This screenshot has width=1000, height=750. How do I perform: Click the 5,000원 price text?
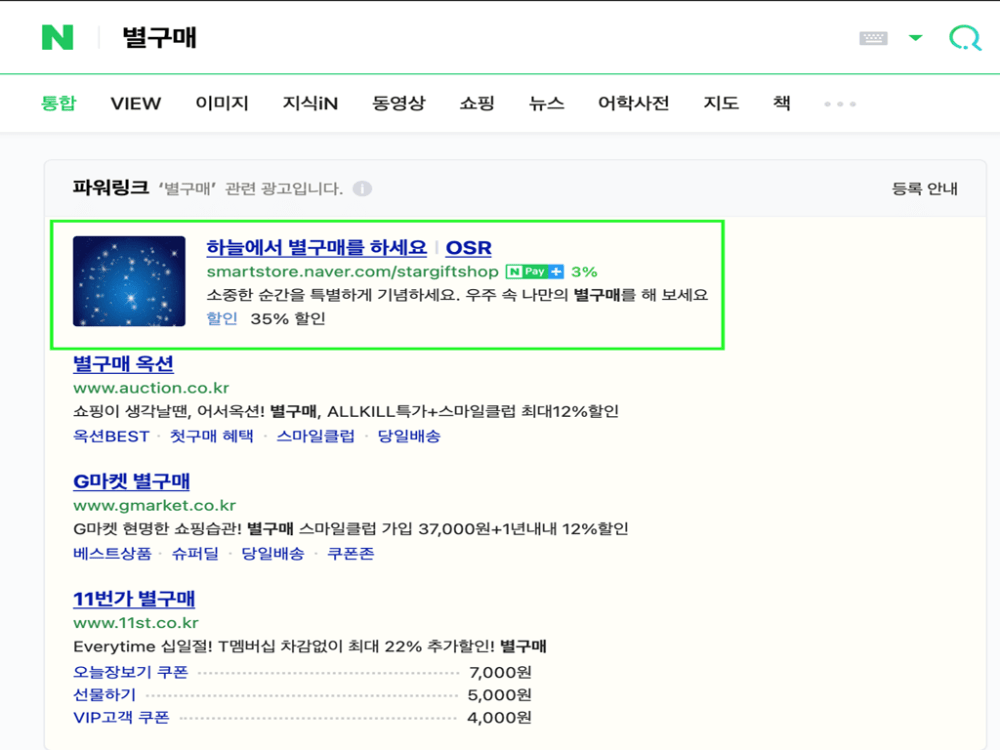tap(499, 695)
